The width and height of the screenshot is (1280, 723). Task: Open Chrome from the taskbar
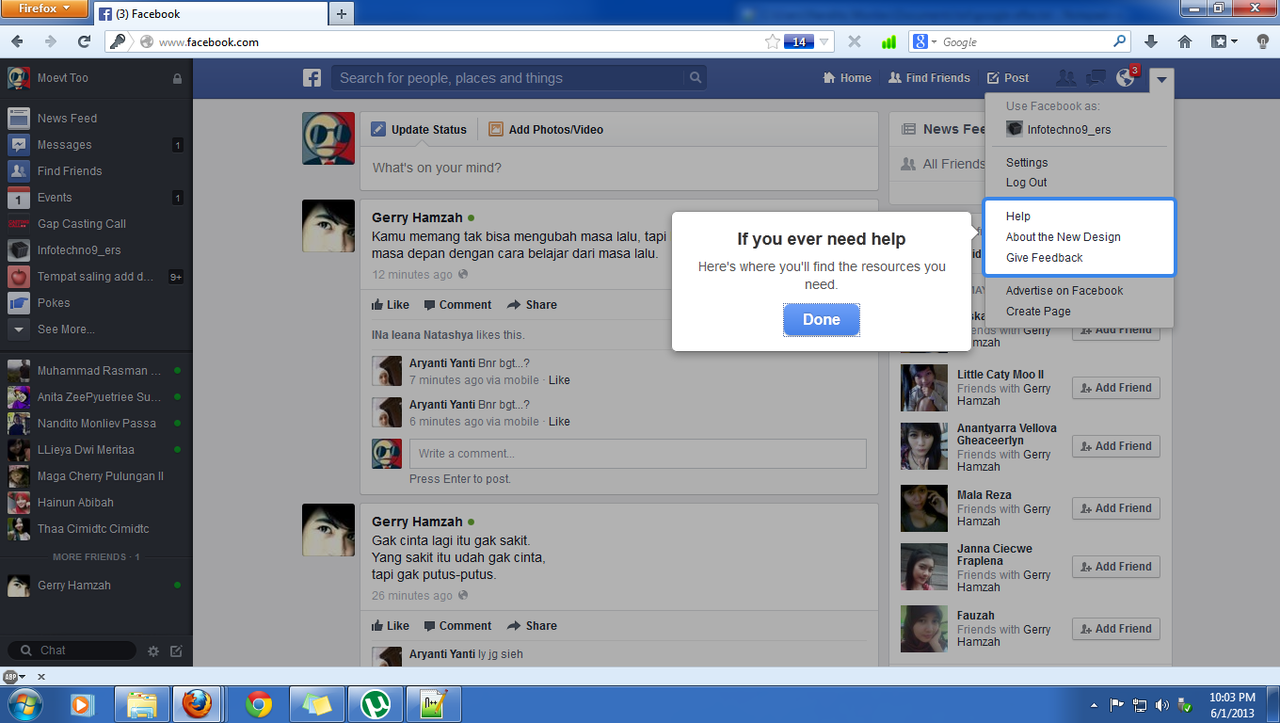(x=259, y=705)
